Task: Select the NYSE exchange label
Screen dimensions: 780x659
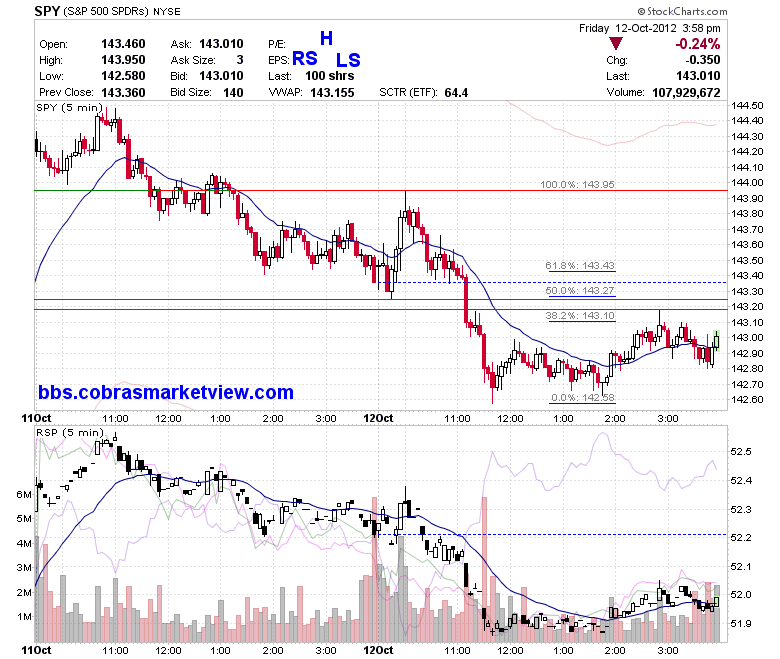Action: (167, 11)
